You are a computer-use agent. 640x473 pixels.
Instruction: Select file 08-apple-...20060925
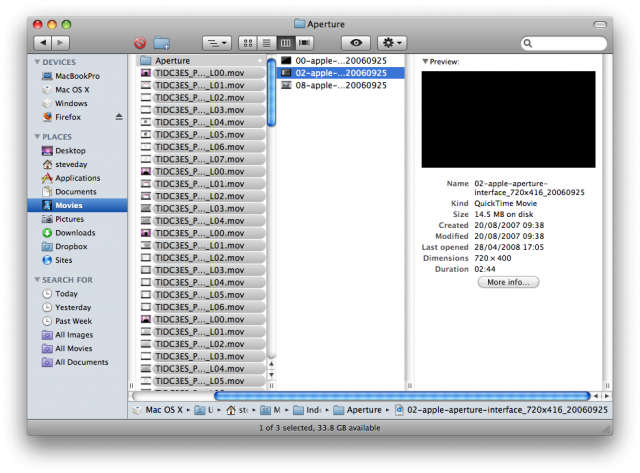pyautogui.click(x=341, y=85)
